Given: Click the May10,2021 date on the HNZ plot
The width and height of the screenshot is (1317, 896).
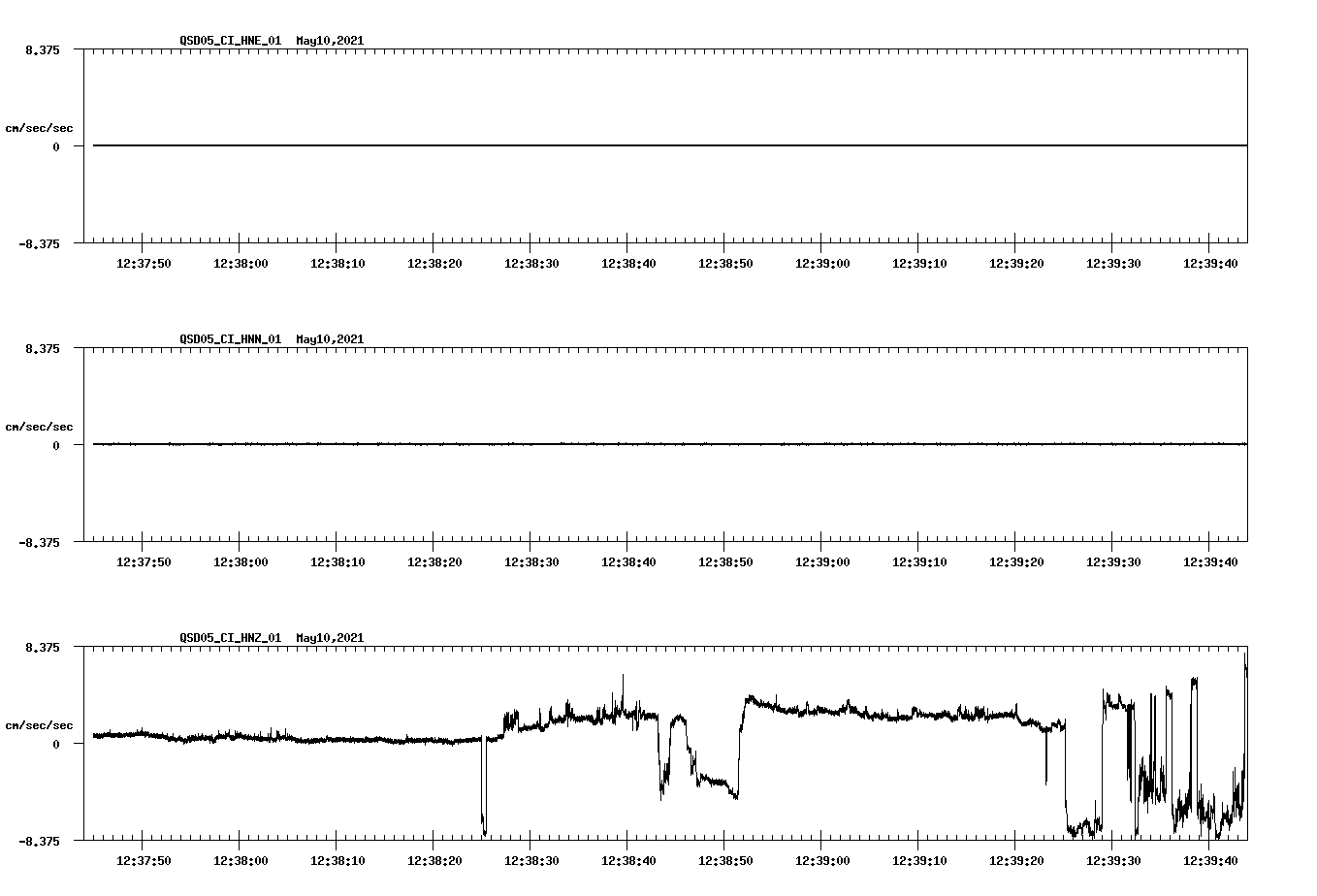Looking at the screenshot, I should click(x=329, y=638).
